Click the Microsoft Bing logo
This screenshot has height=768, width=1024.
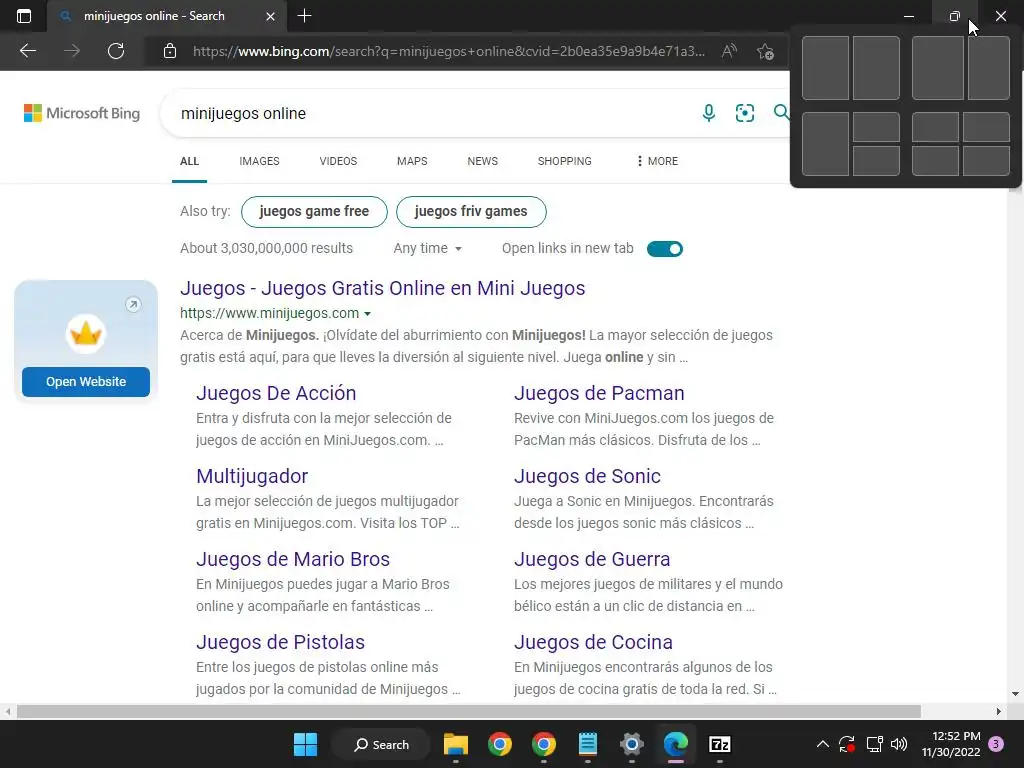click(x=82, y=113)
